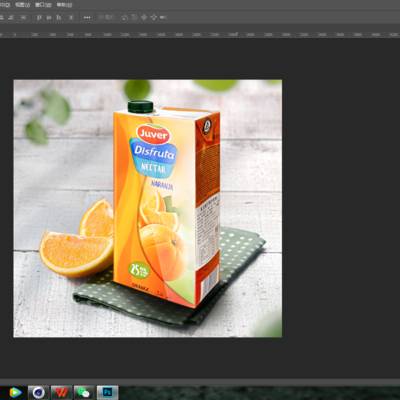Click the horizontal ruler above the canvas
Screen dimensions: 400x400
point(200,34)
